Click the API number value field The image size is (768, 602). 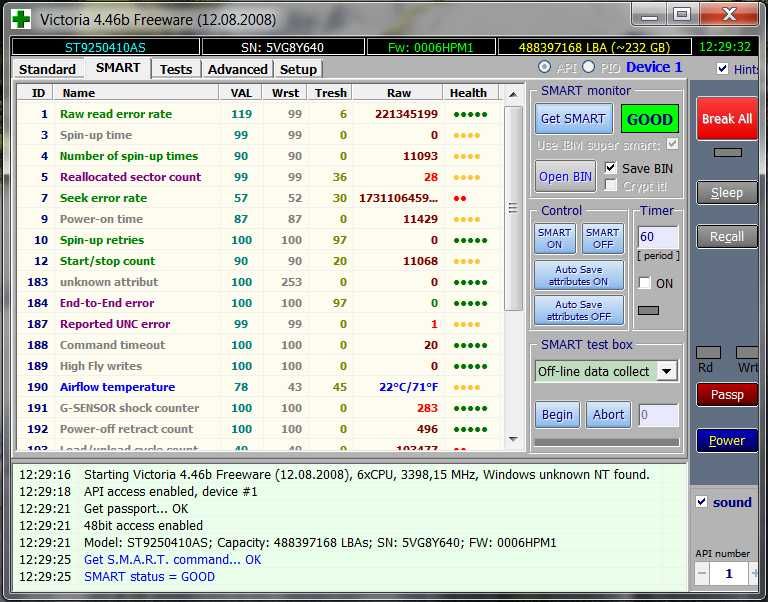click(728, 573)
